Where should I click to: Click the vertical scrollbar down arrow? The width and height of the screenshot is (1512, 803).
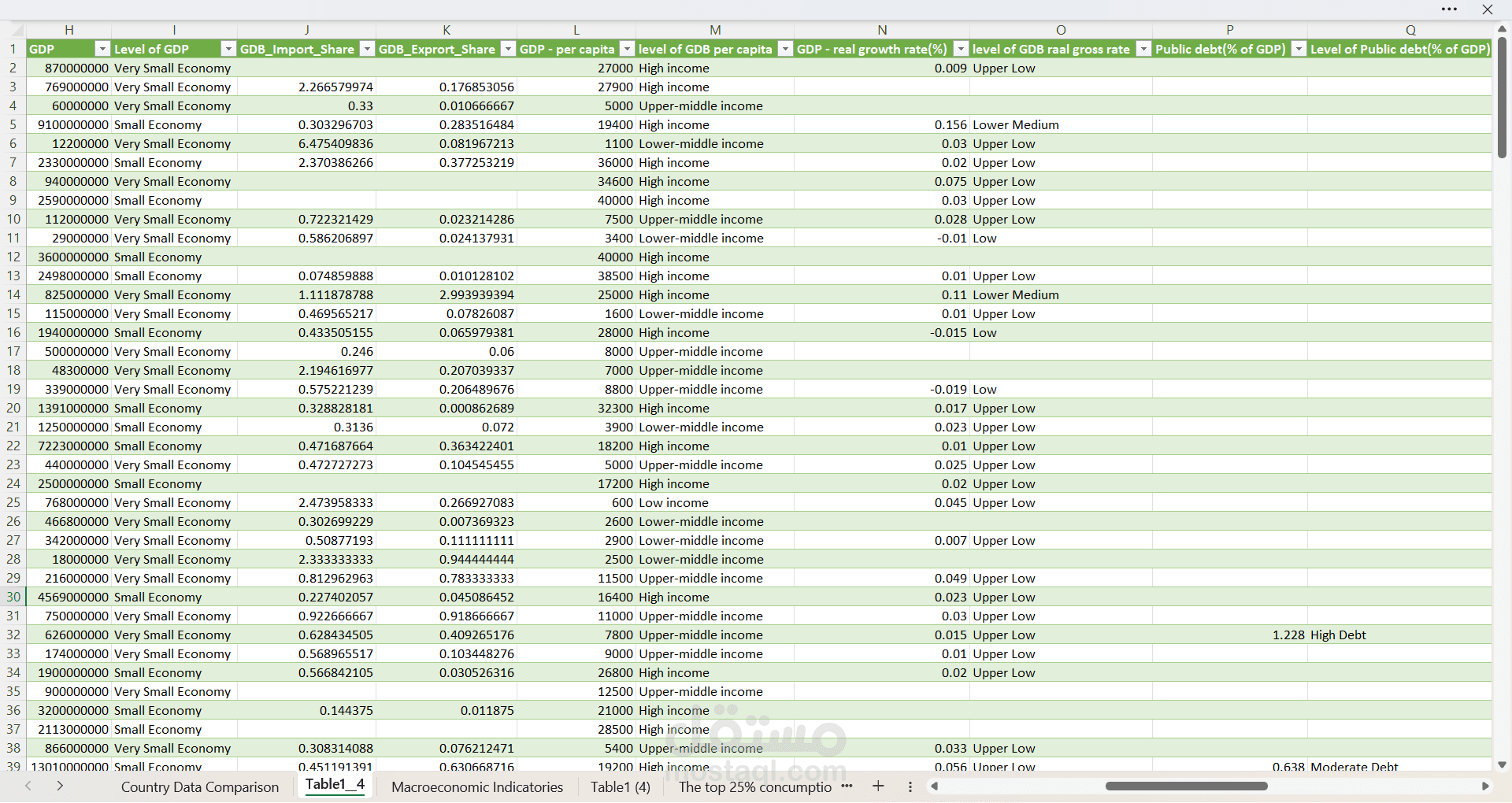pyautogui.click(x=1502, y=764)
